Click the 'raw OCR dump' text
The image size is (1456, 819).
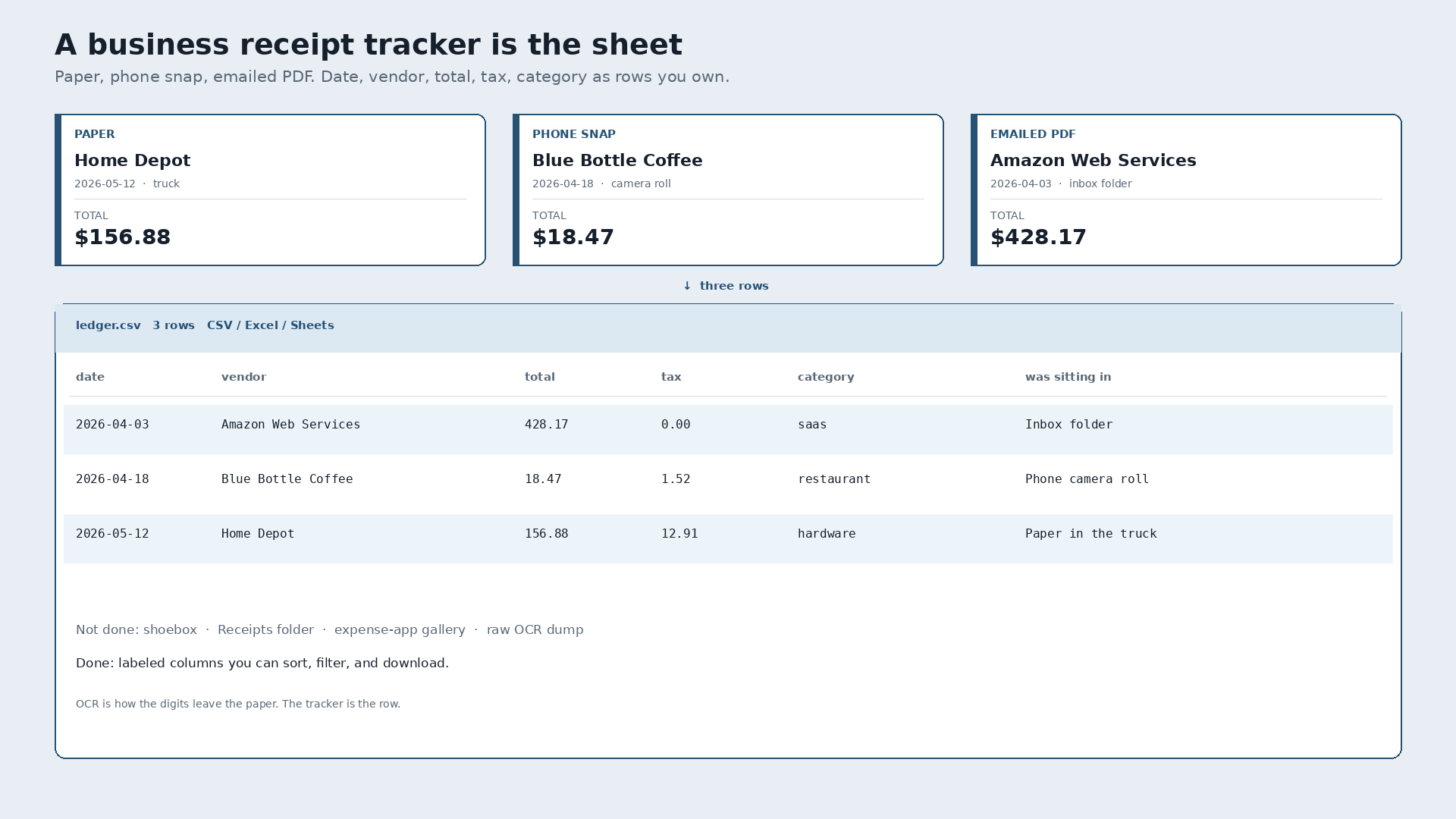[x=535, y=630]
